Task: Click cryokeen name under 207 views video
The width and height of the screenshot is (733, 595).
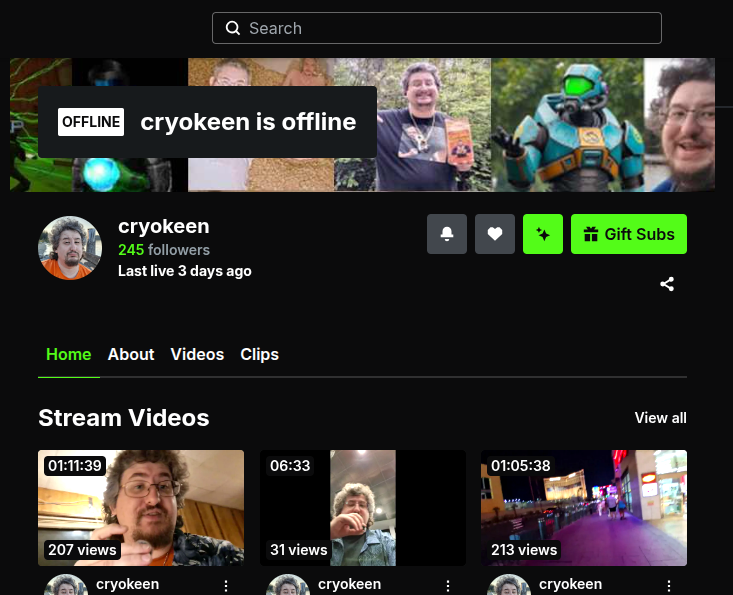Action: tap(128, 584)
